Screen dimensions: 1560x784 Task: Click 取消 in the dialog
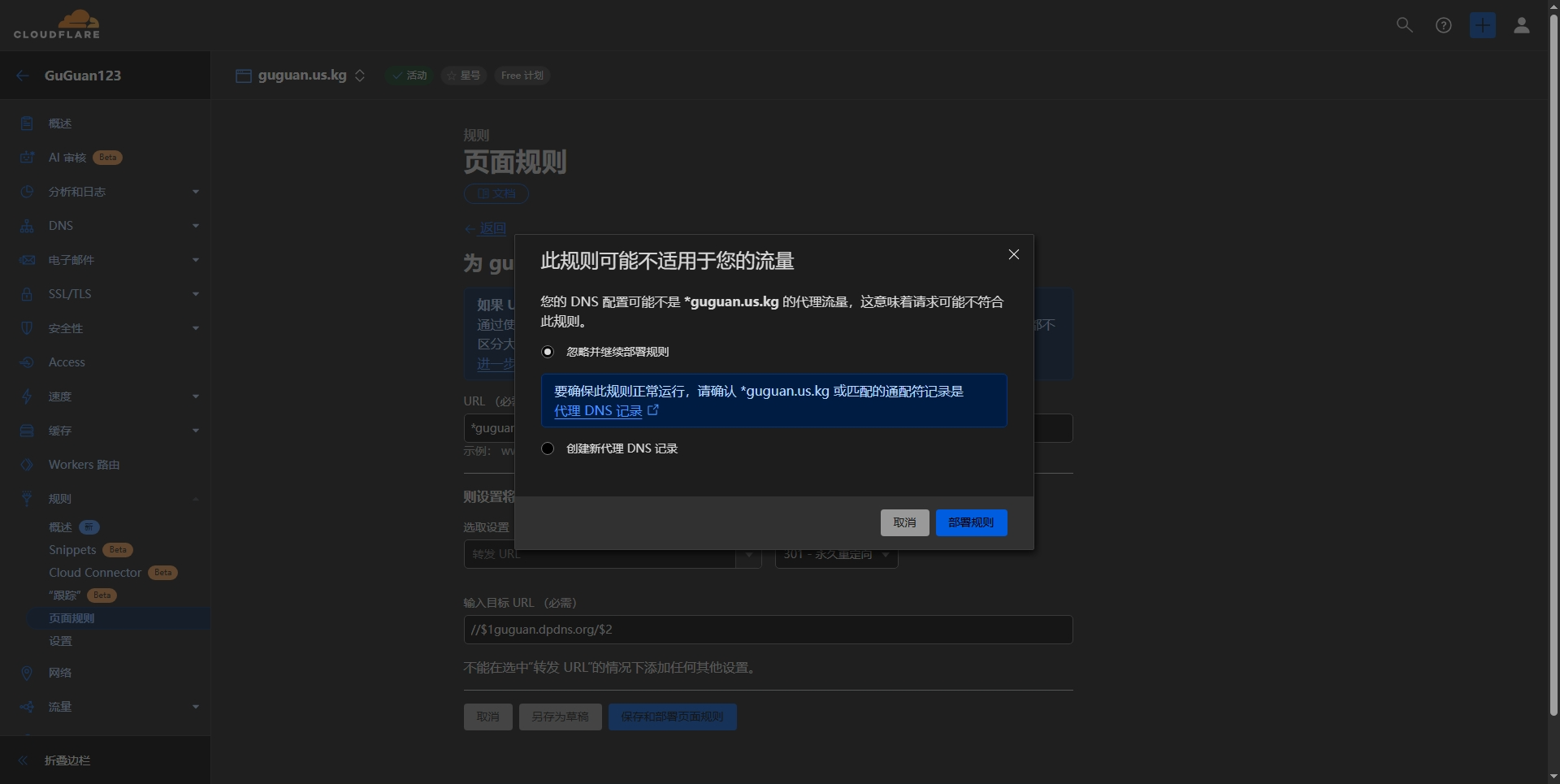(x=904, y=522)
